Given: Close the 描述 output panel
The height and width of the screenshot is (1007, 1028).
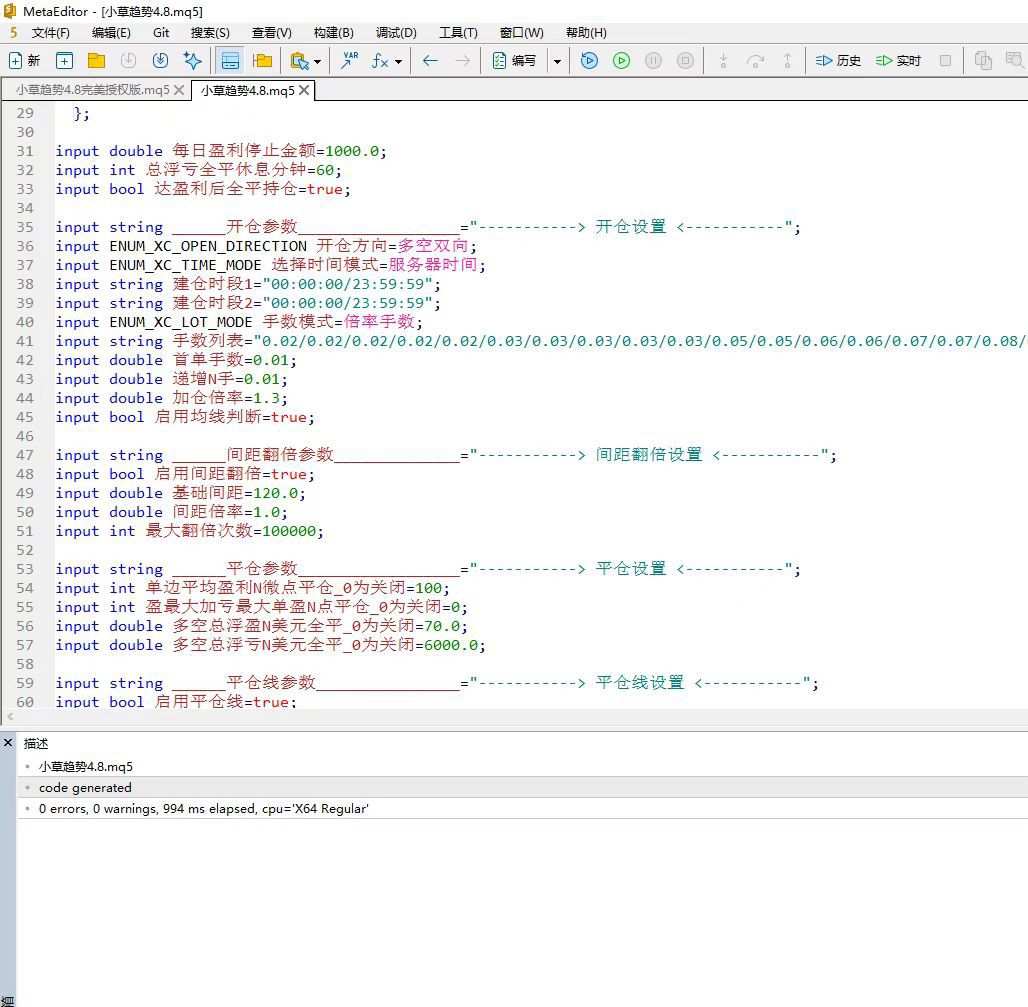Looking at the screenshot, I should (x=8, y=743).
